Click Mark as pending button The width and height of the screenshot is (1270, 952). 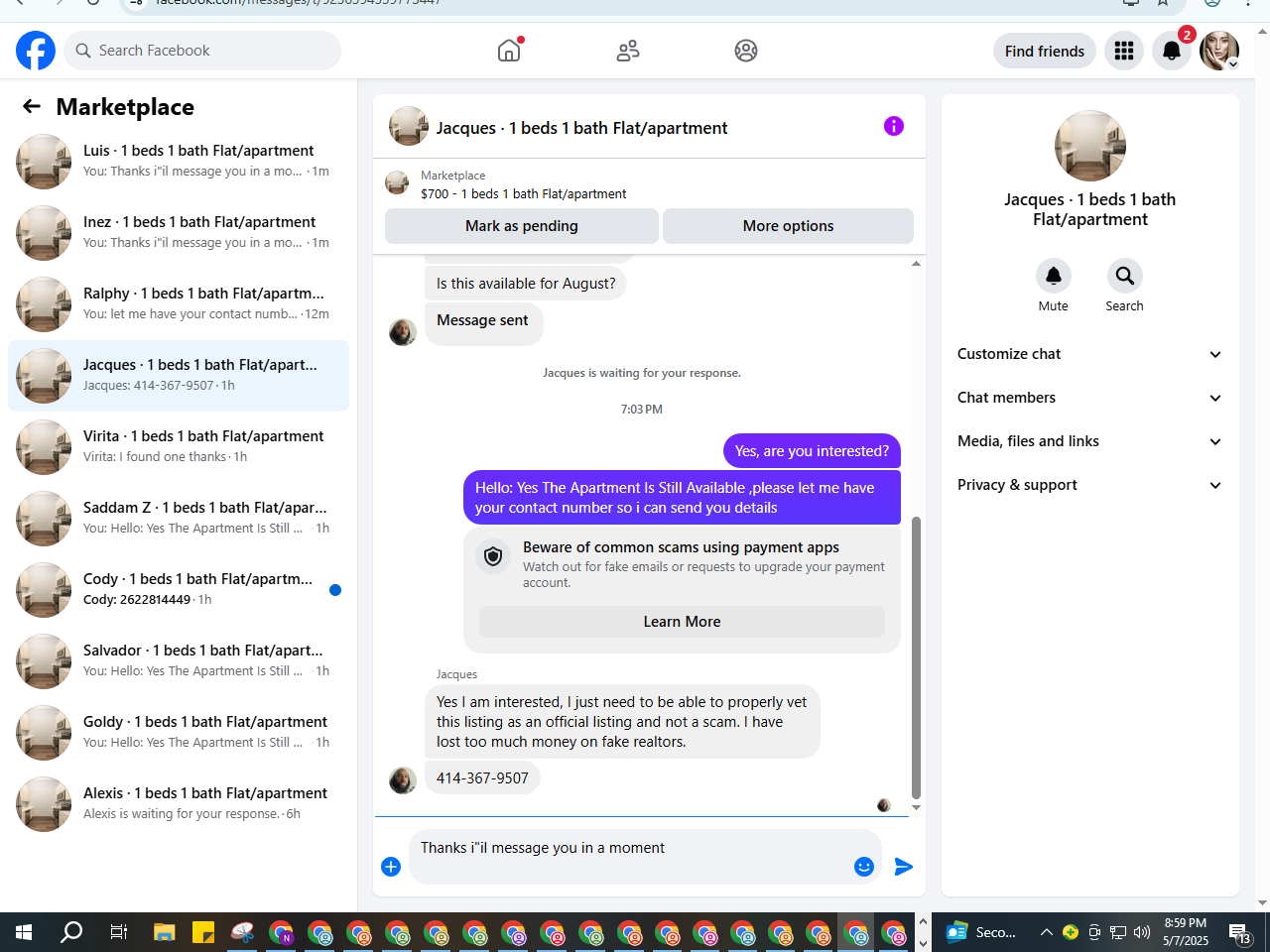coord(522,226)
